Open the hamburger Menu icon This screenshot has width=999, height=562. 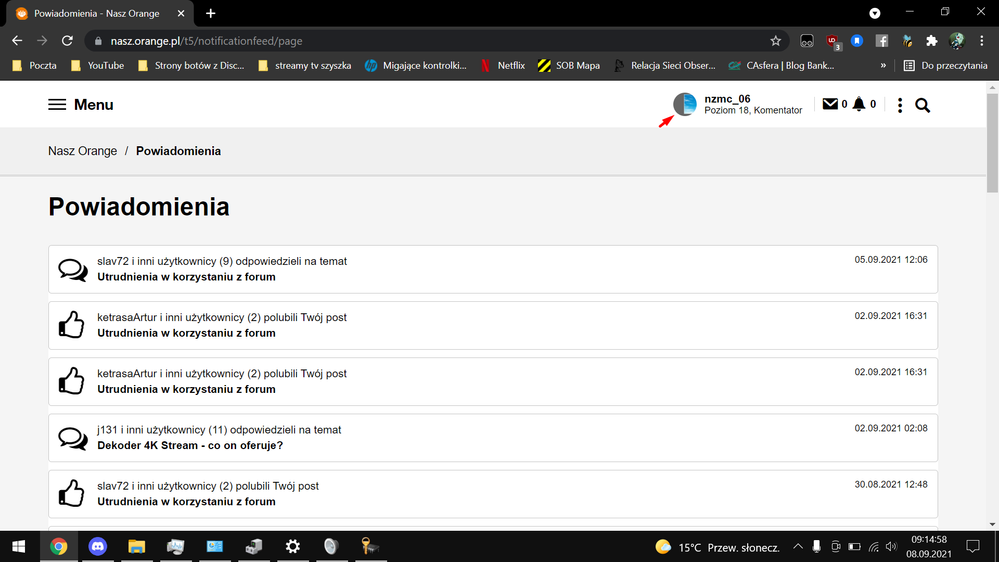[x=57, y=105]
